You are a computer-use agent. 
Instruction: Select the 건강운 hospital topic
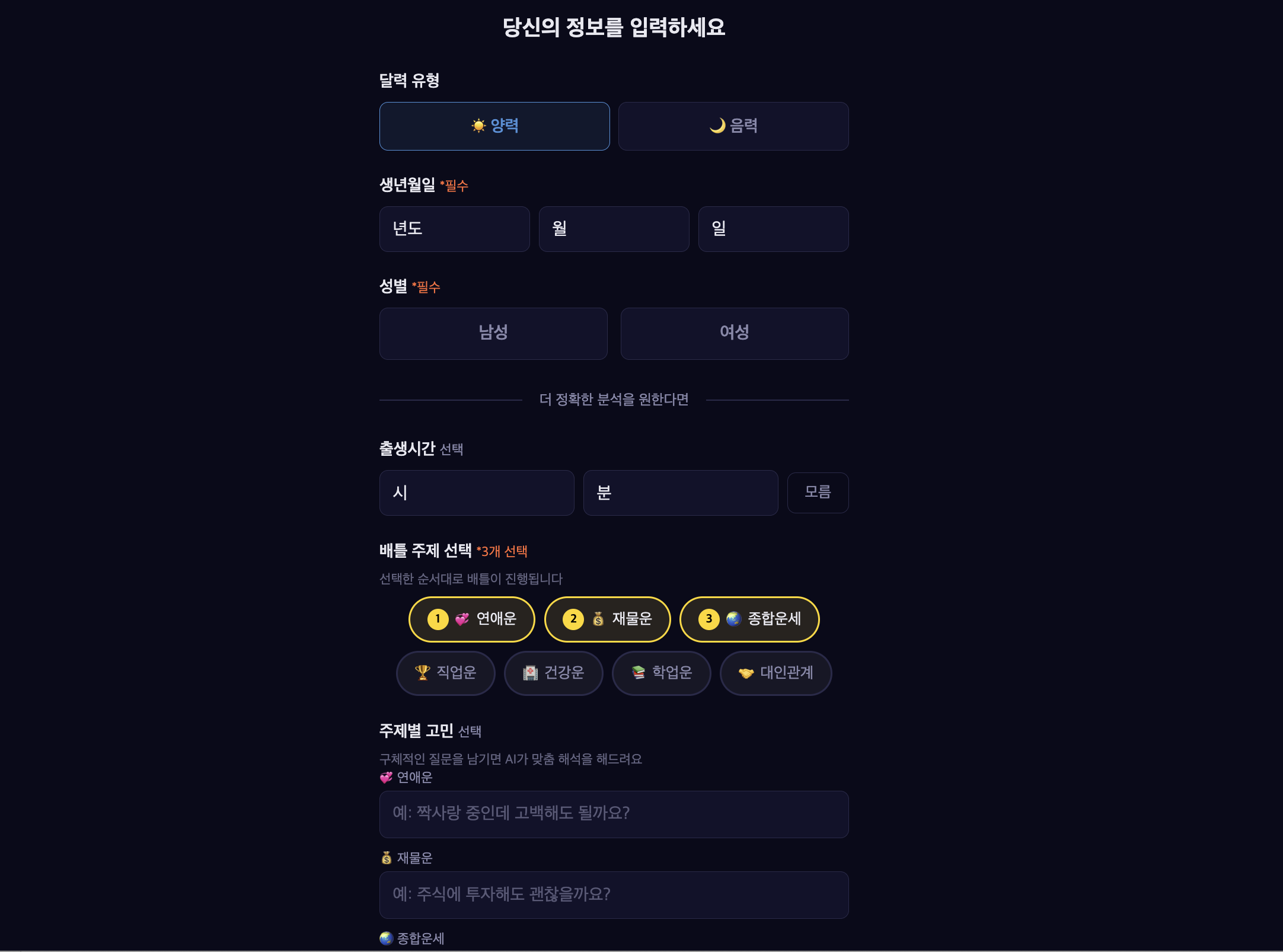(x=553, y=673)
